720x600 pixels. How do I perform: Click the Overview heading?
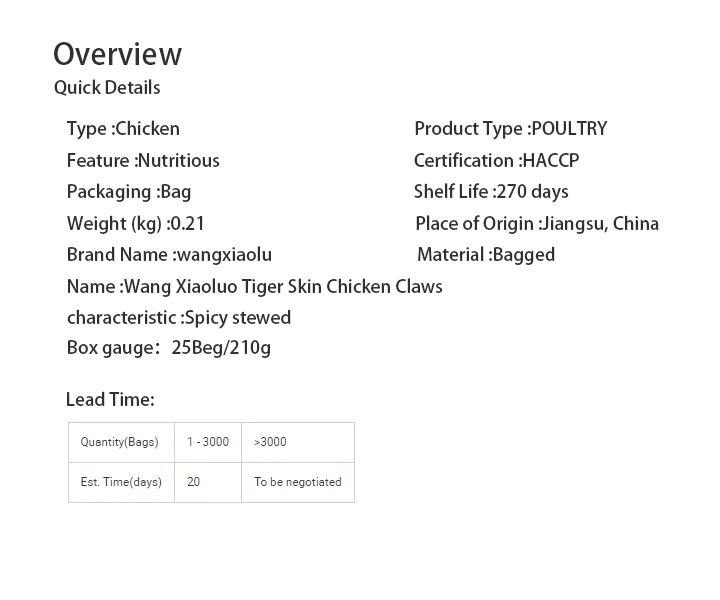[118, 54]
